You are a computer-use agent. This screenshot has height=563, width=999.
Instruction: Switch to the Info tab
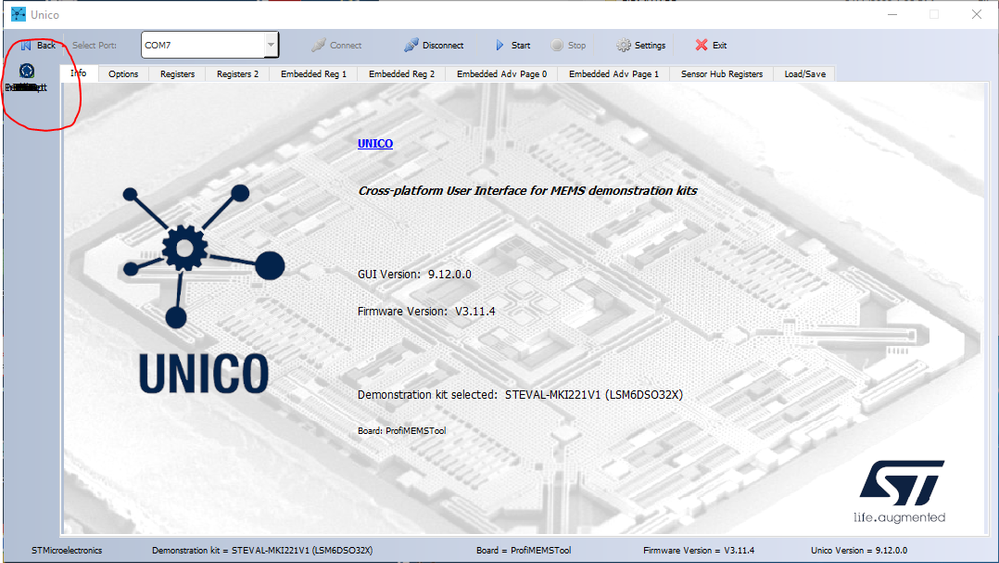(78, 73)
